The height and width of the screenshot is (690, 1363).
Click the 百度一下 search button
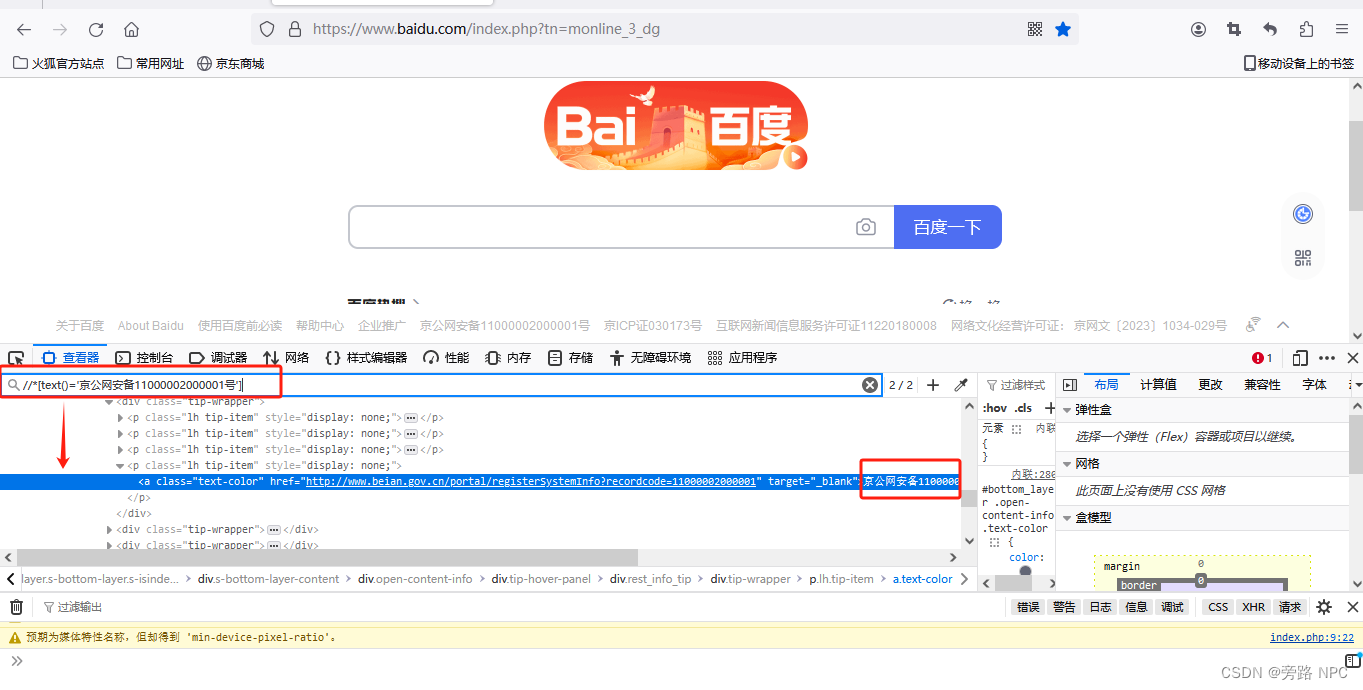click(946, 227)
